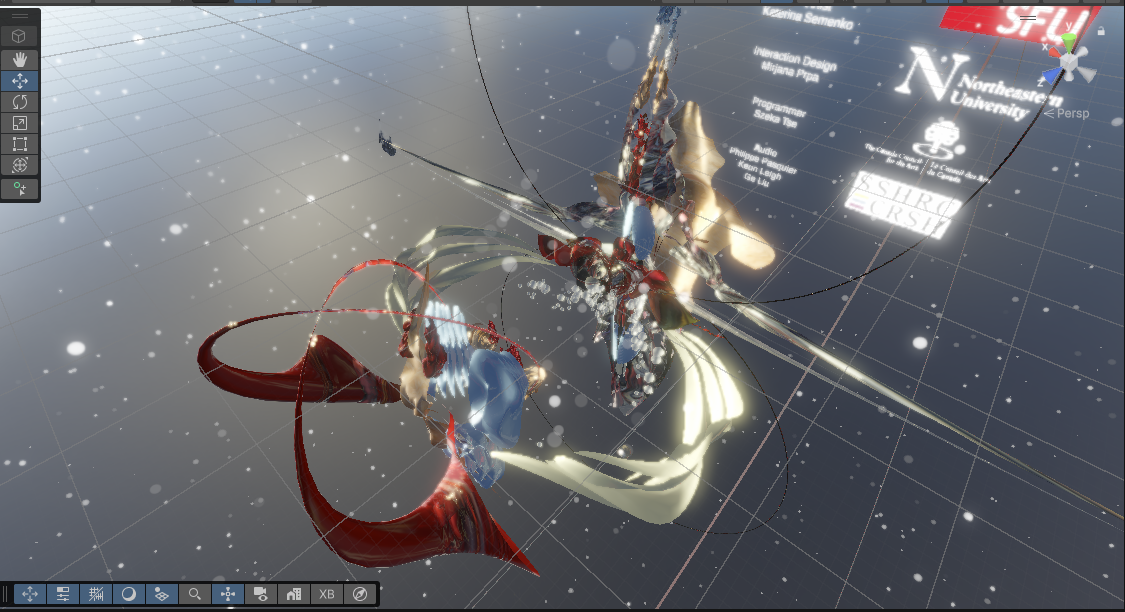
Task: Select the Hand (View) tool
Action: click(19, 60)
